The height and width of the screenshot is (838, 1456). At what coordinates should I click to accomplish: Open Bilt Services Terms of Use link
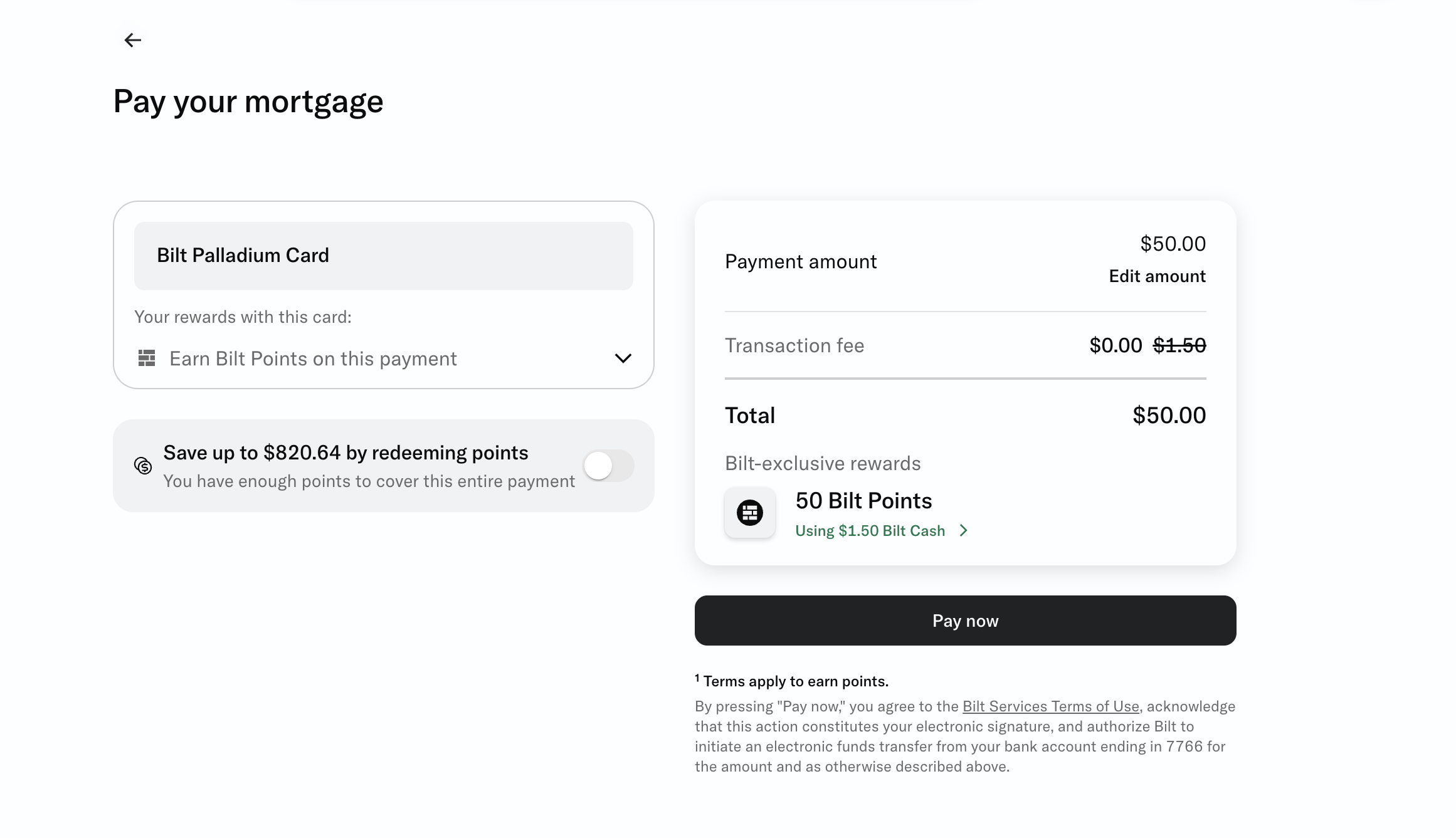click(x=1050, y=706)
